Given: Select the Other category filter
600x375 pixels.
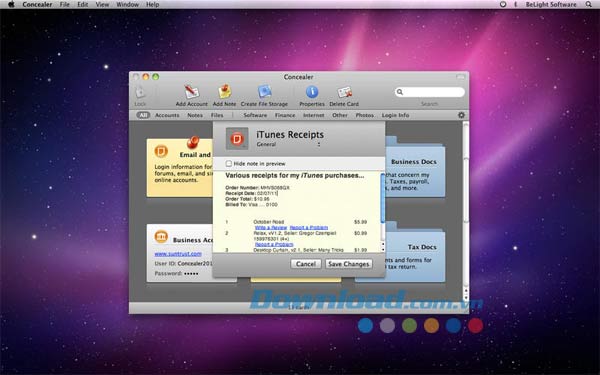Looking at the screenshot, I should [340, 115].
